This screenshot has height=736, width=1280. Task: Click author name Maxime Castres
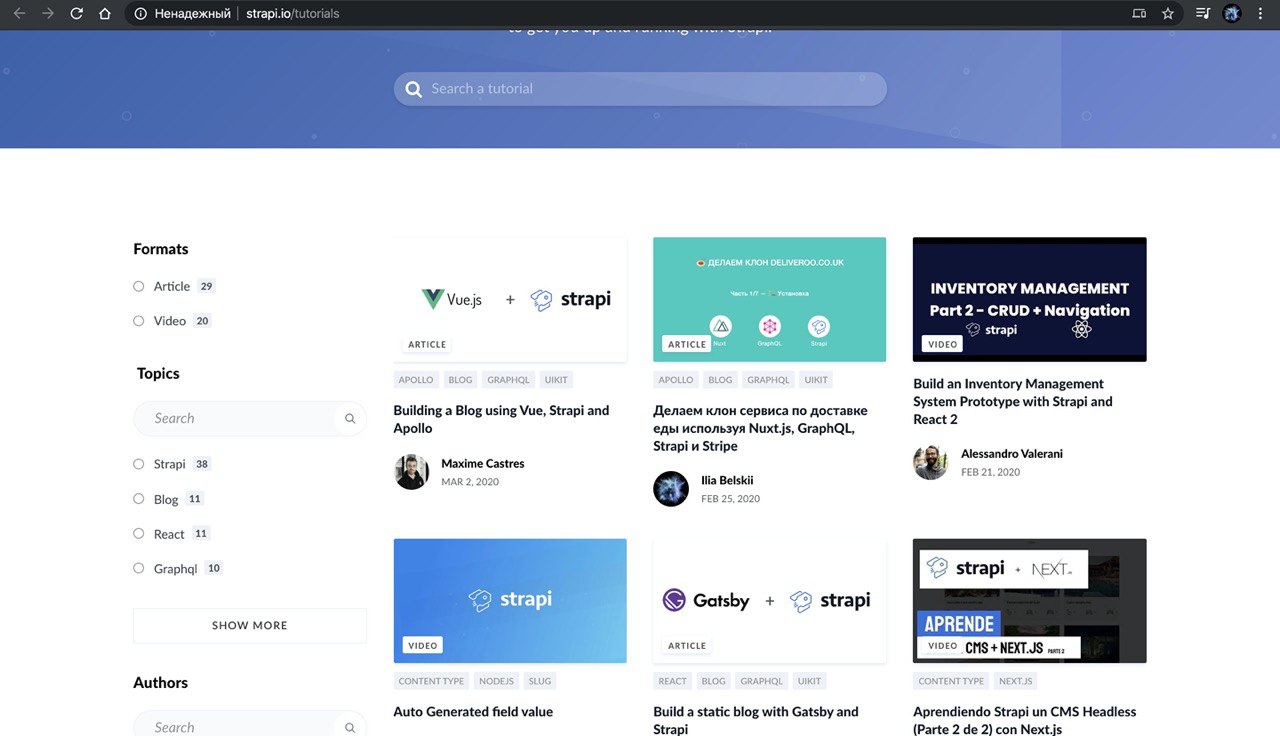coord(483,464)
